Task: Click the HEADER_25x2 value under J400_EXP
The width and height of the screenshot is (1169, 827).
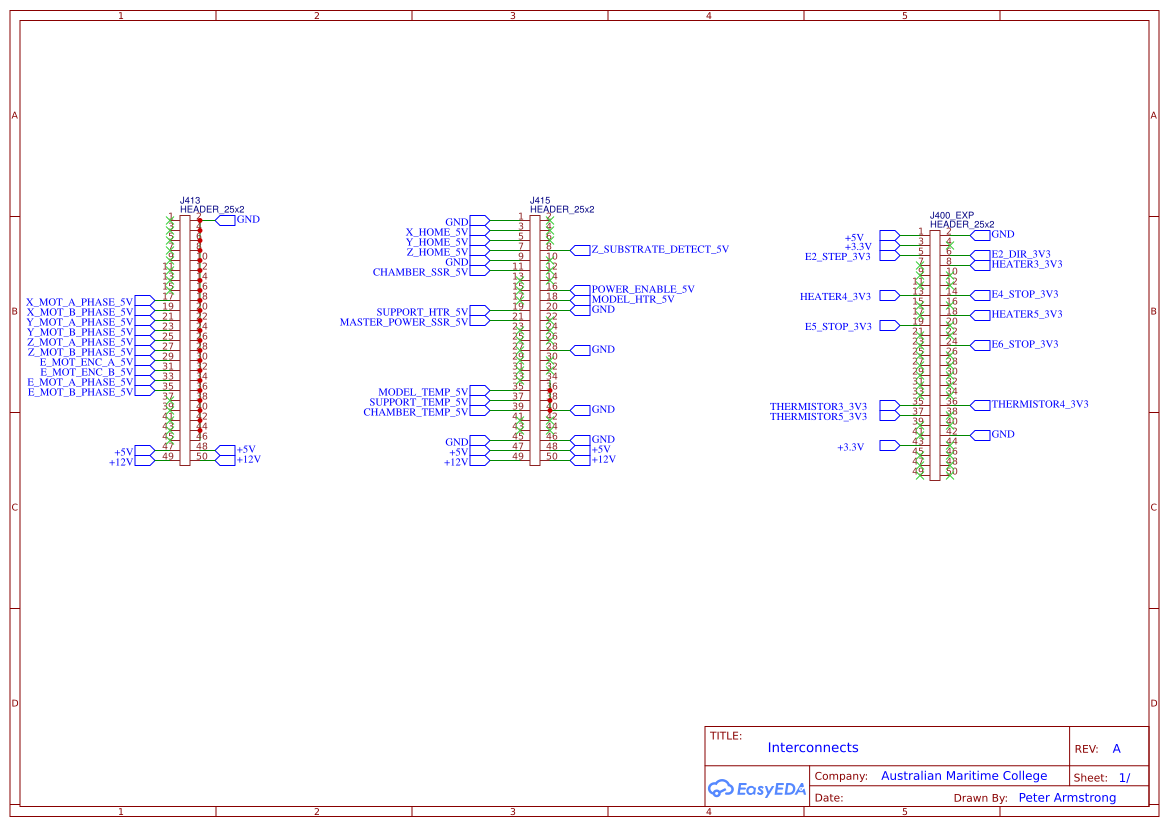Action: coord(962,224)
